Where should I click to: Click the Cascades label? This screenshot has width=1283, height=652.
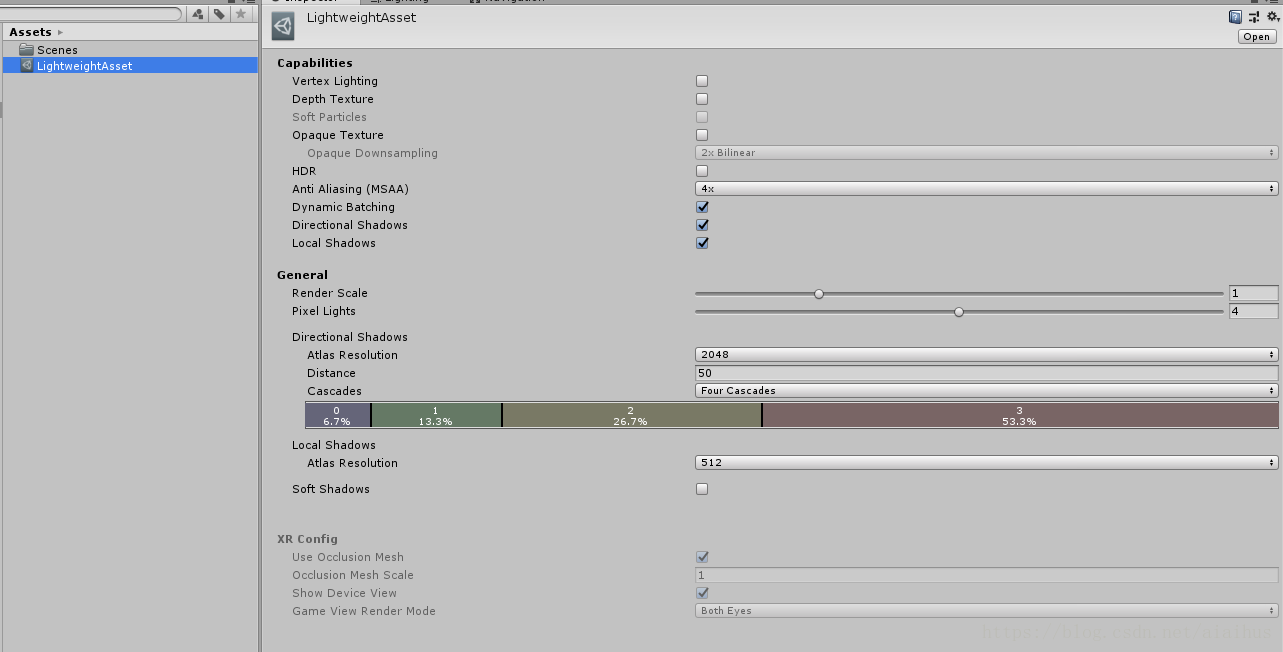[334, 391]
